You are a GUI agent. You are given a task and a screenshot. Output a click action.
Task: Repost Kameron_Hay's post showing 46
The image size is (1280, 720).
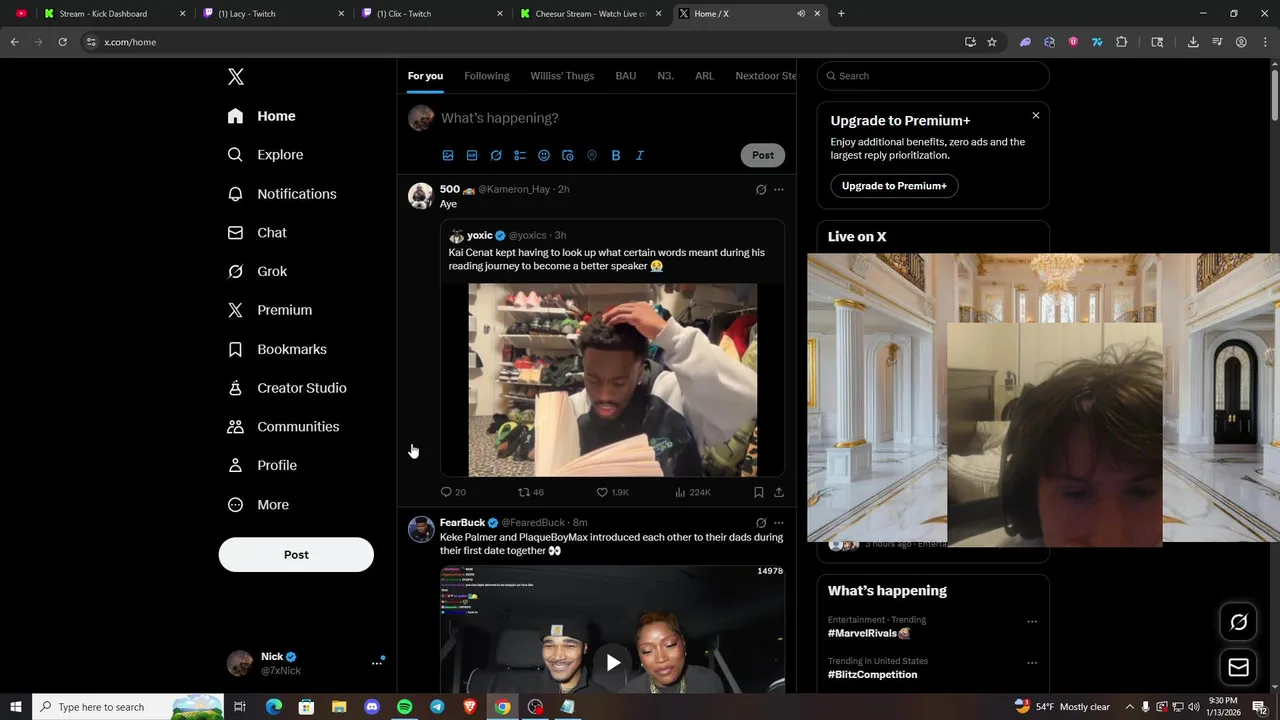pyautogui.click(x=531, y=492)
